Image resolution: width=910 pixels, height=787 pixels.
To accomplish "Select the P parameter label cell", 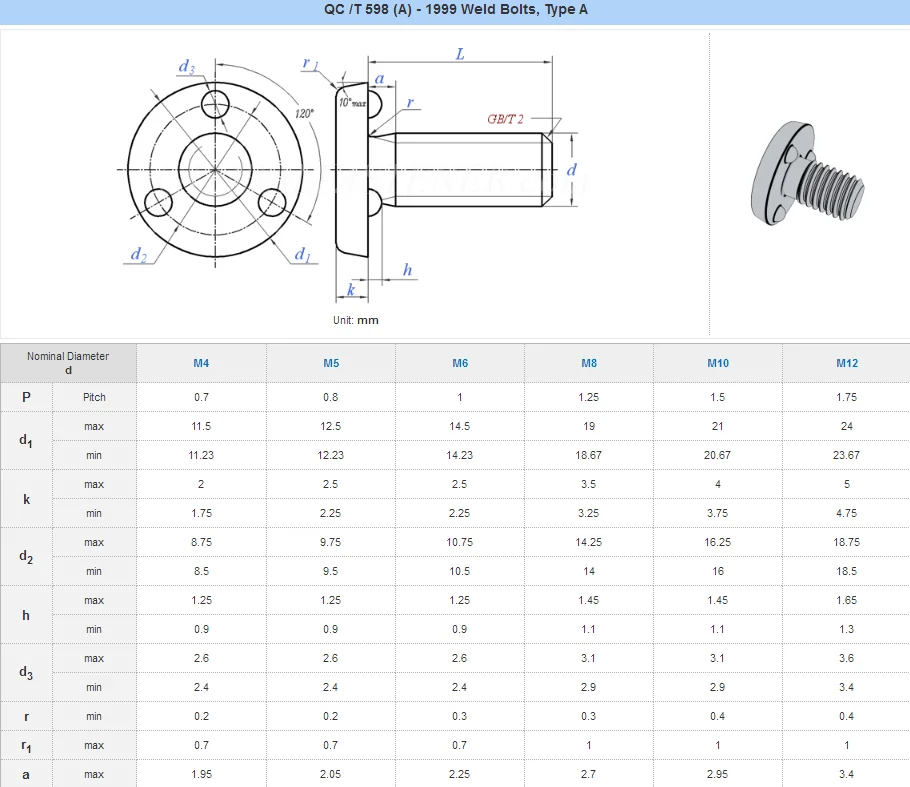I will (x=26, y=398).
